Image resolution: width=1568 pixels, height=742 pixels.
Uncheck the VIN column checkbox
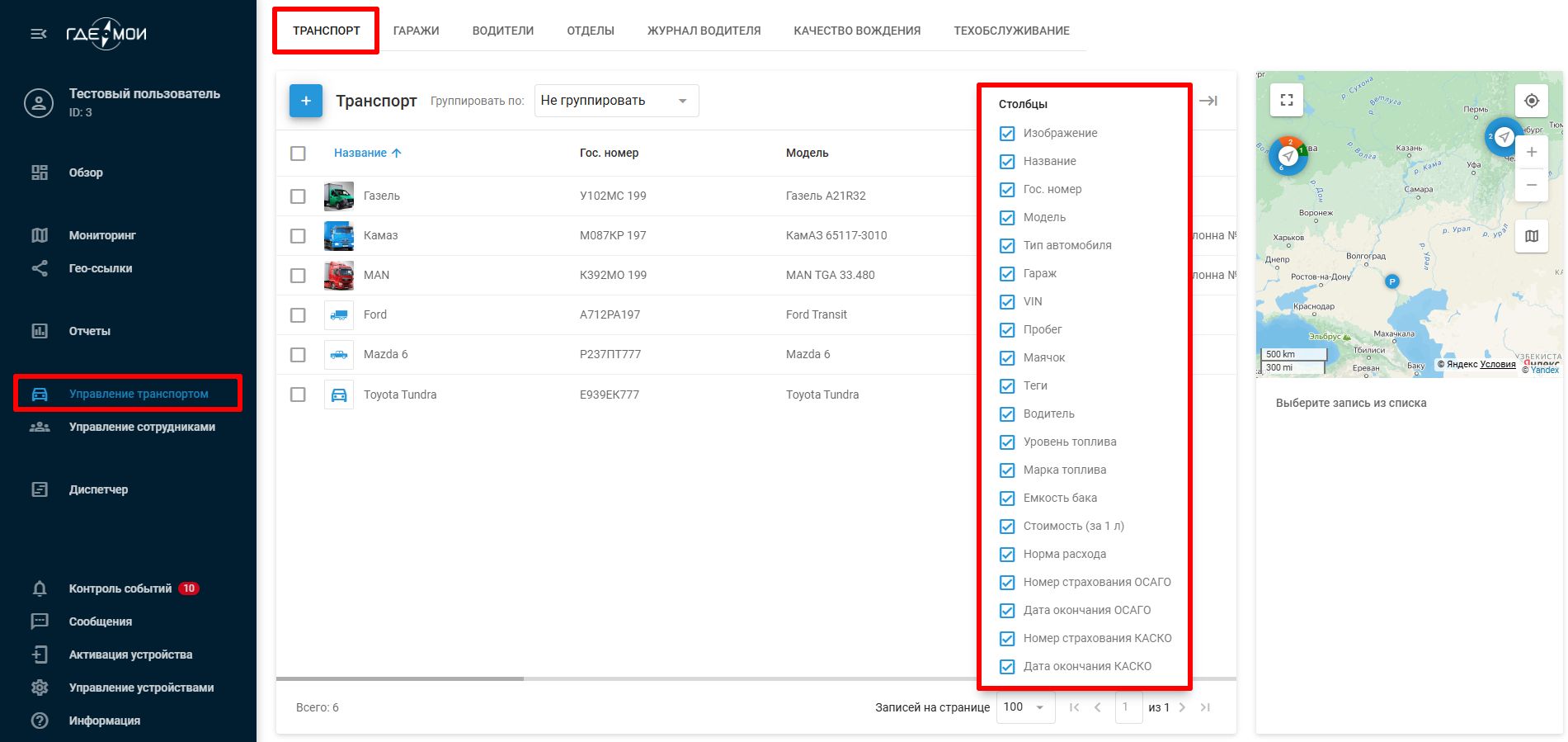(1007, 302)
